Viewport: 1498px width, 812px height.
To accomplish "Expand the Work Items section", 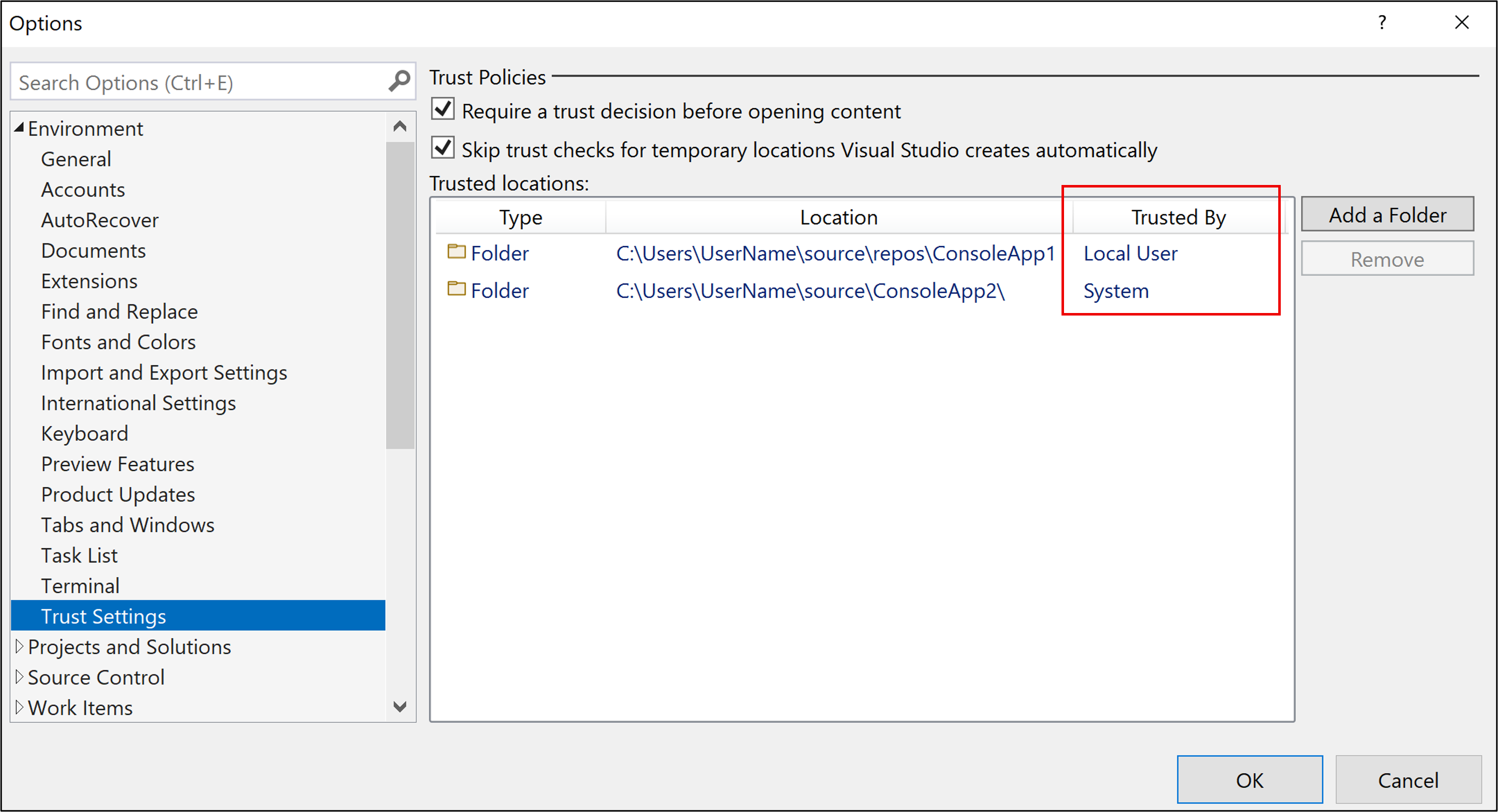I will coord(20,707).
